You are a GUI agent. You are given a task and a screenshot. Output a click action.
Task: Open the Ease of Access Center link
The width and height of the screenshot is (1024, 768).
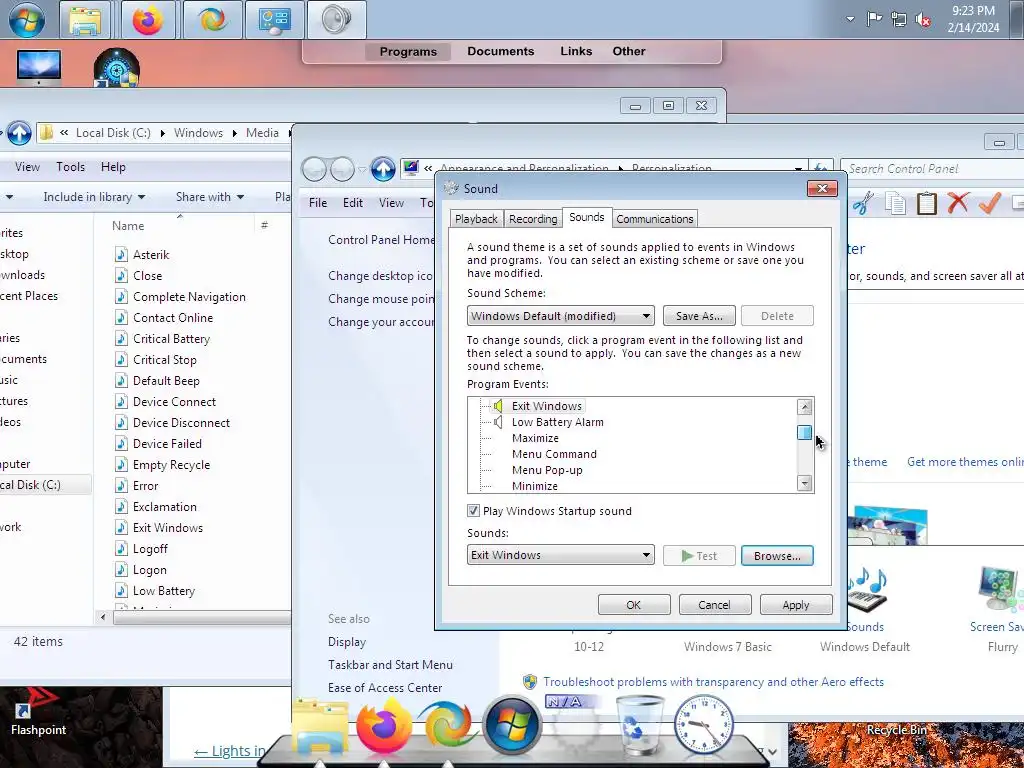[385, 688]
